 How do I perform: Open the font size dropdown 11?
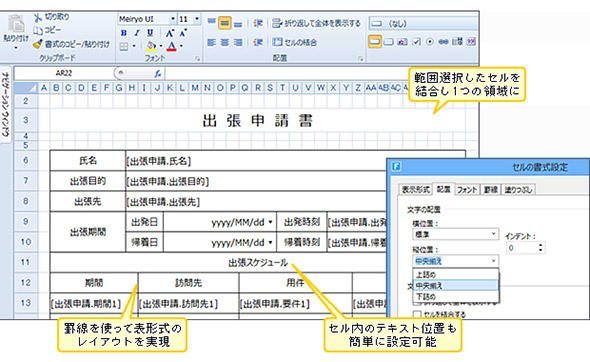(x=197, y=19)
